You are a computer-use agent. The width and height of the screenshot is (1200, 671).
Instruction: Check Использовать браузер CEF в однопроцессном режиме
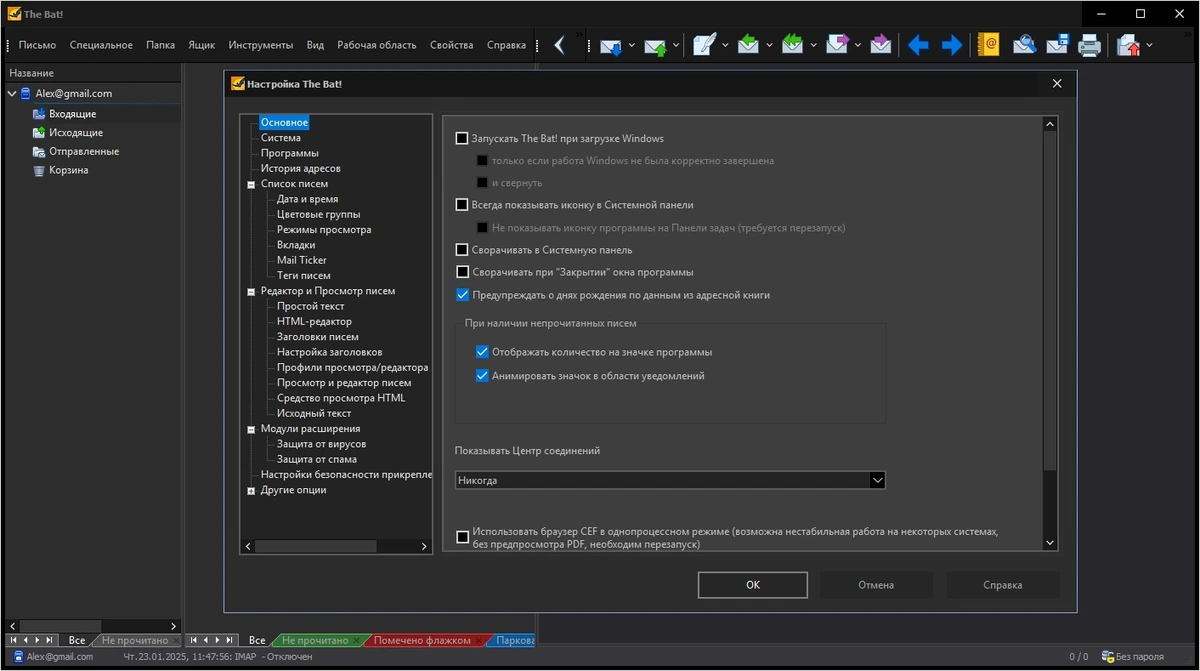click(x=462, y=538)
